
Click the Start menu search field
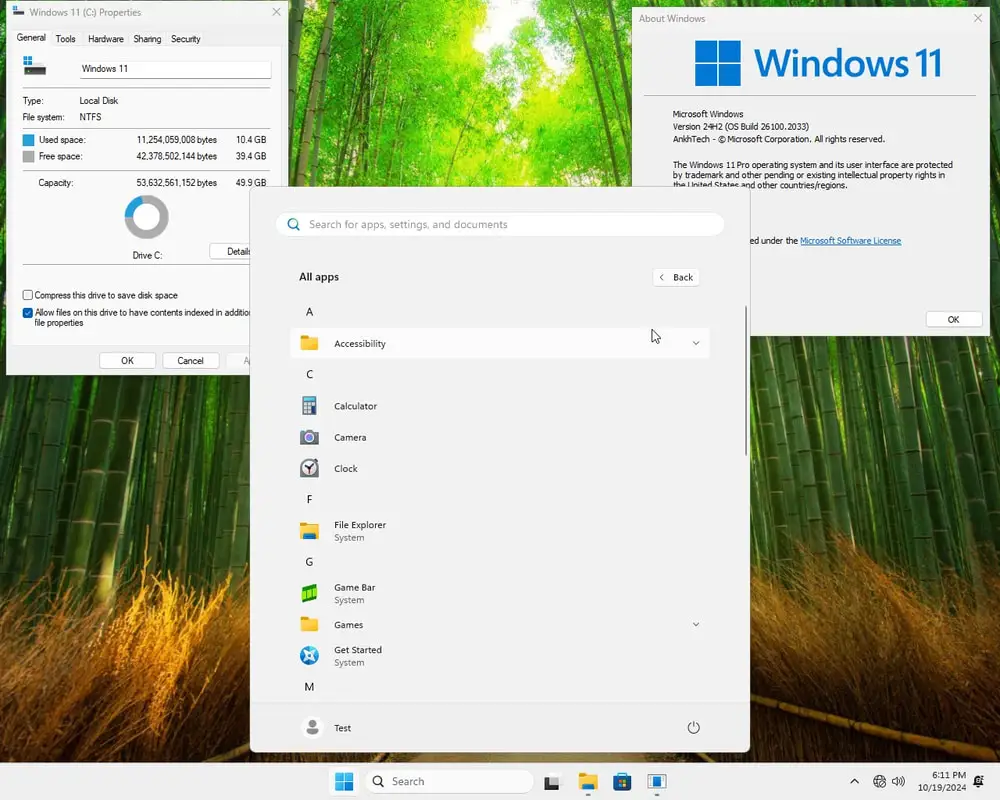(x=500, y=224)
